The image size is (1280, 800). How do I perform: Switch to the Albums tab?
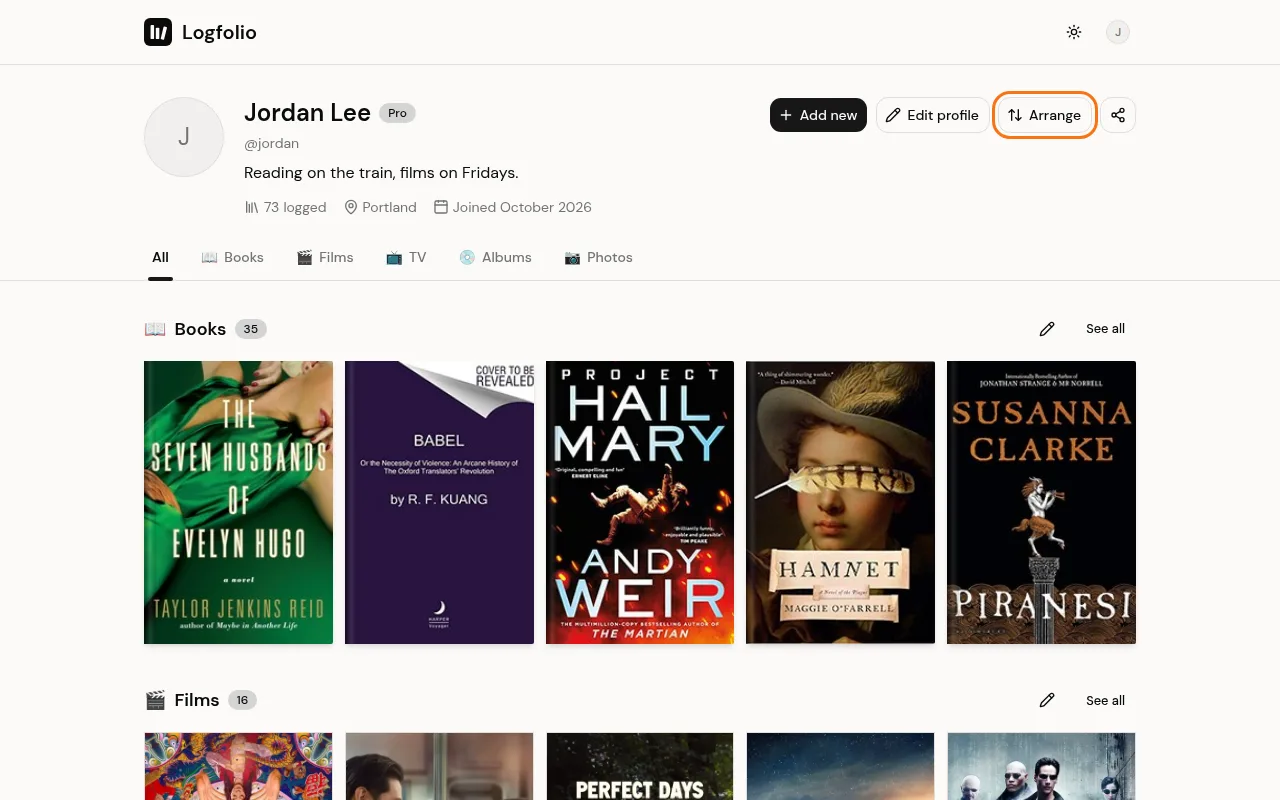495,257
